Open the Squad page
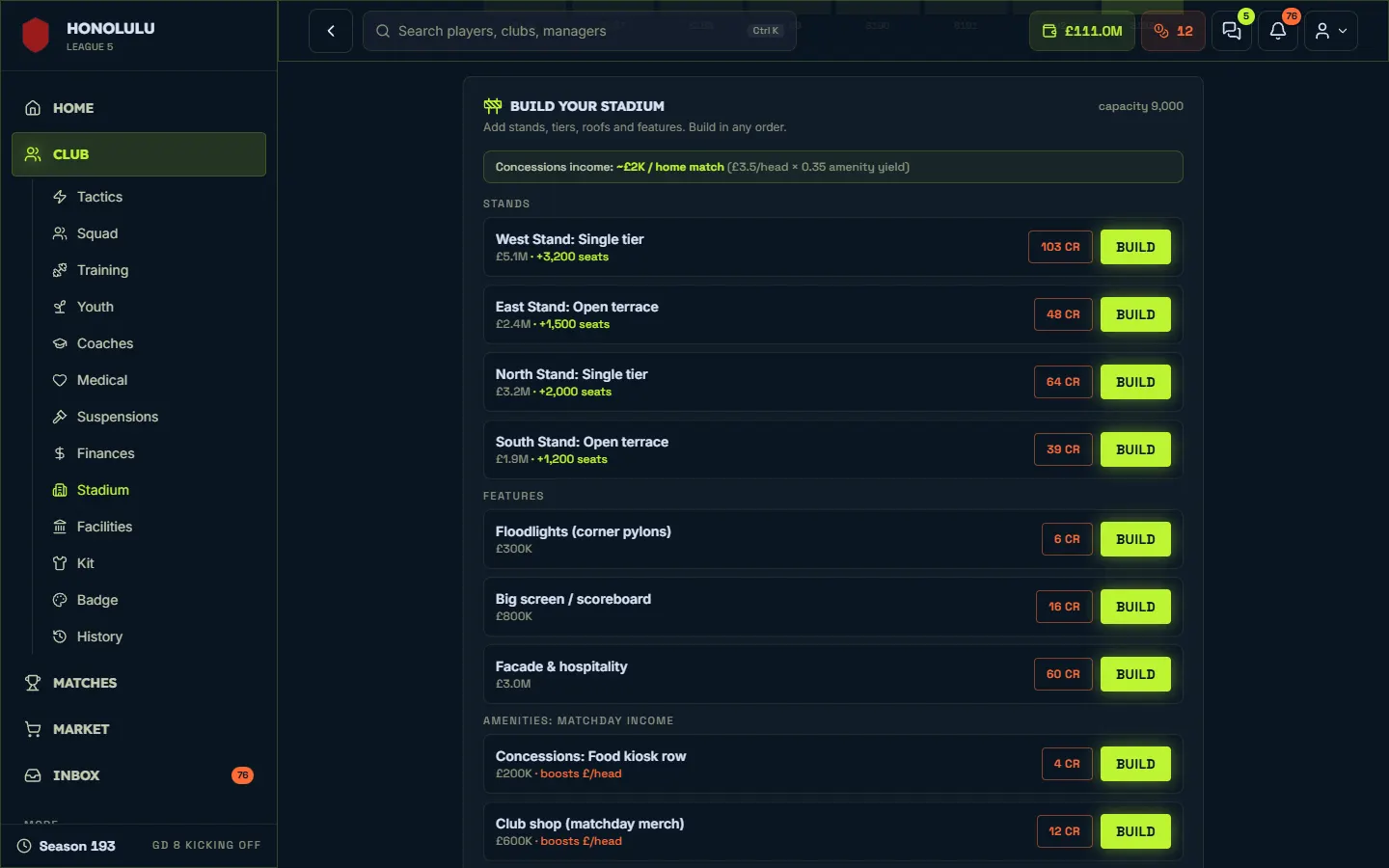Image resolution: width=1389 pixels, height=868 pixels. click(97, 233)
